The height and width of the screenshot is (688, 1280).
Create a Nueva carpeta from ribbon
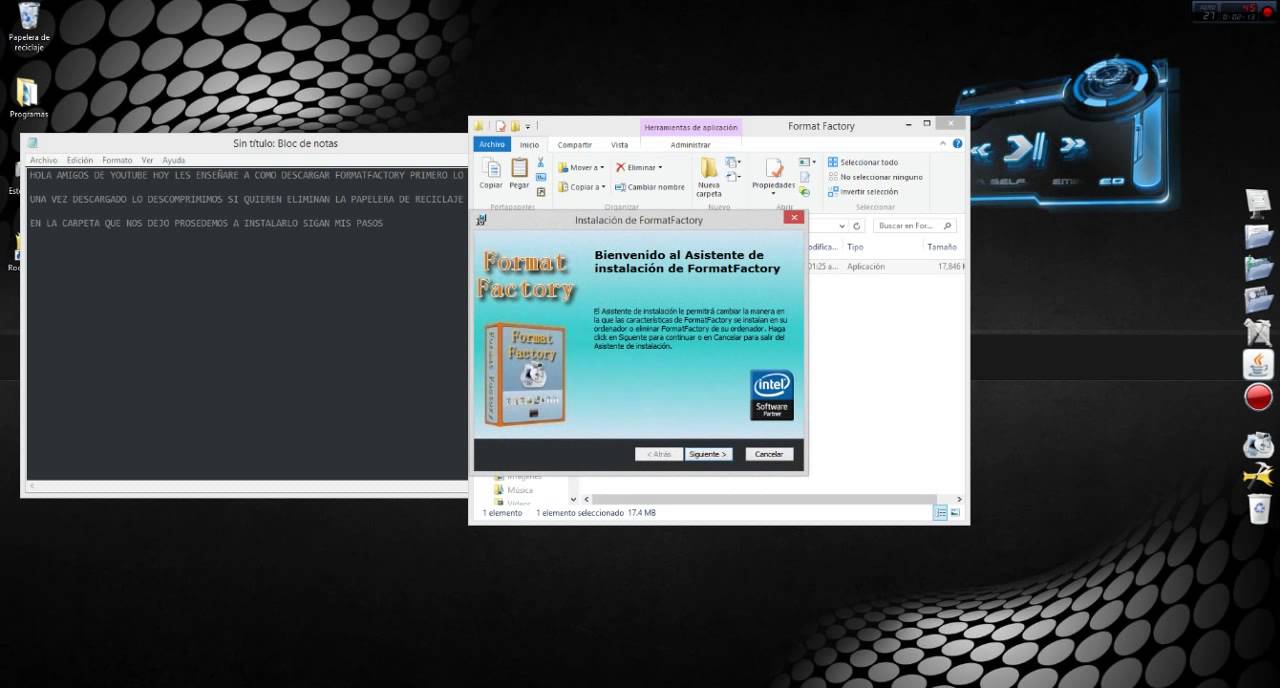click(x=709, y=177)
